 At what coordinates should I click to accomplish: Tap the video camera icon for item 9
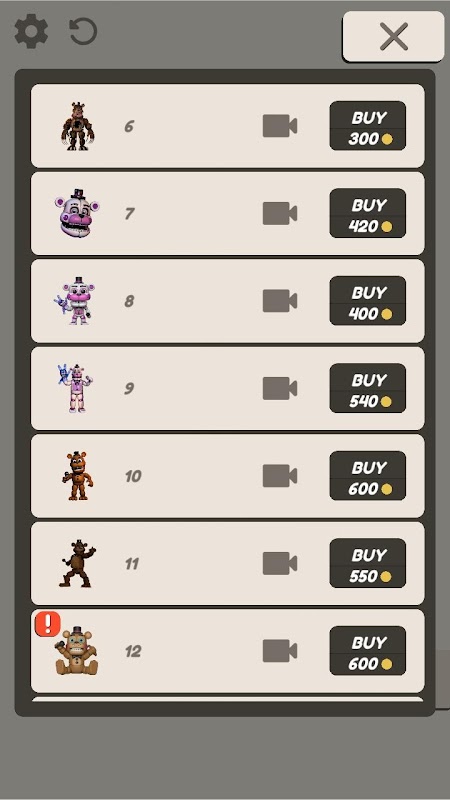pyautogui.click(x=280, y=388)
